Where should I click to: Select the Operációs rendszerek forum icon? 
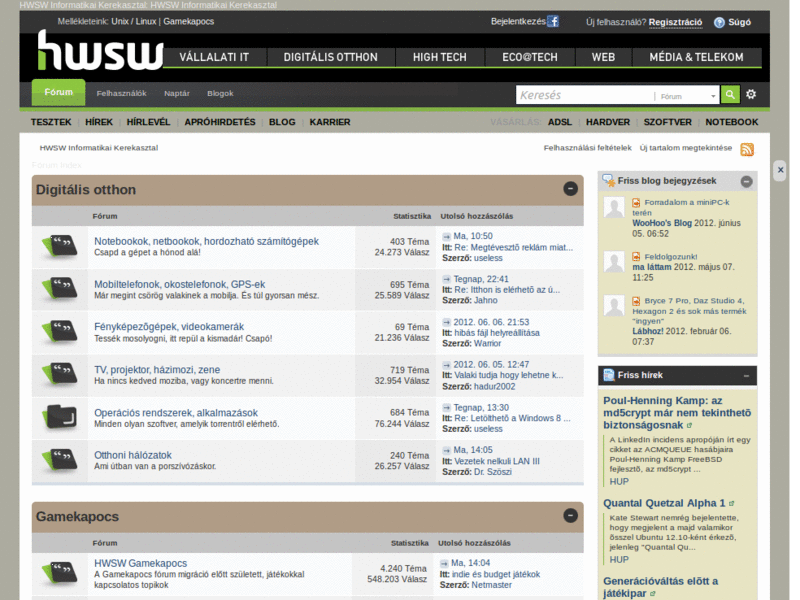pos(60,418)
